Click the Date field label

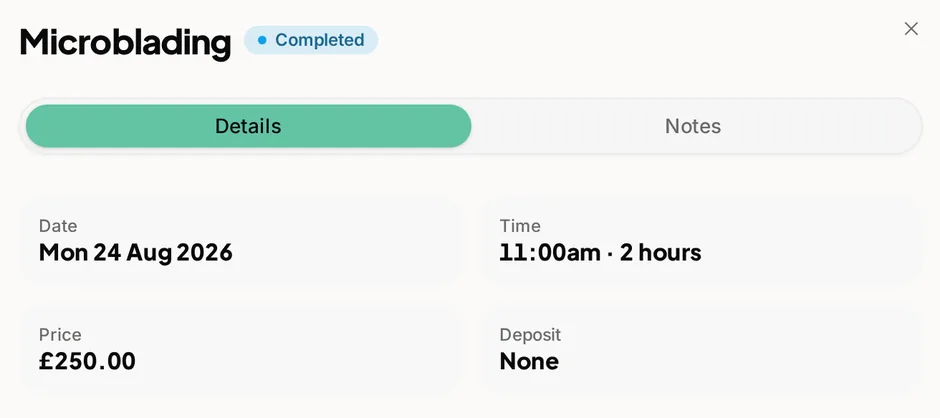(x=58, y=226)
